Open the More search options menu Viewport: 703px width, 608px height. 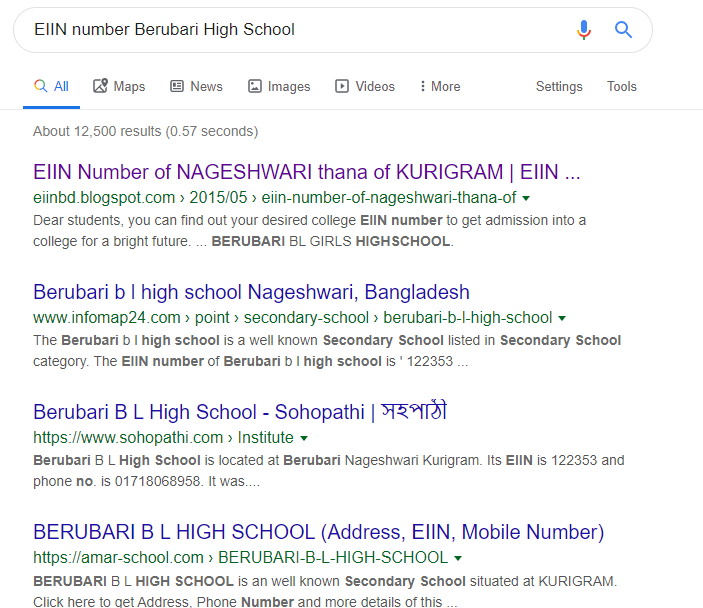click(x=440, y=86)
